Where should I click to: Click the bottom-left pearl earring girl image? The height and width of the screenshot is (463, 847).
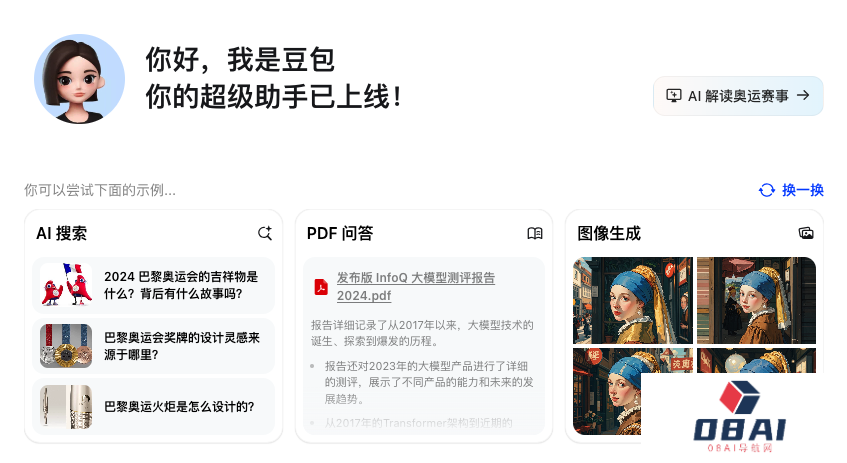607,391
